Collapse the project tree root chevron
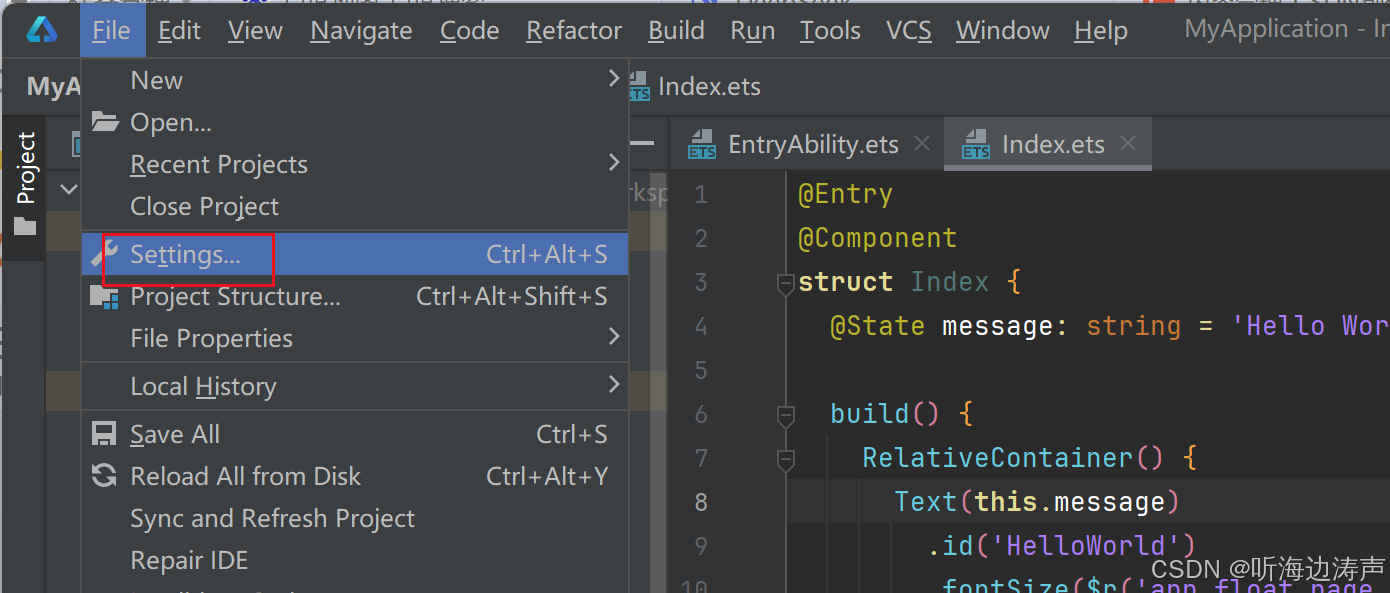This screenshot has height=593, width=1390. click(x=68, y=188)
